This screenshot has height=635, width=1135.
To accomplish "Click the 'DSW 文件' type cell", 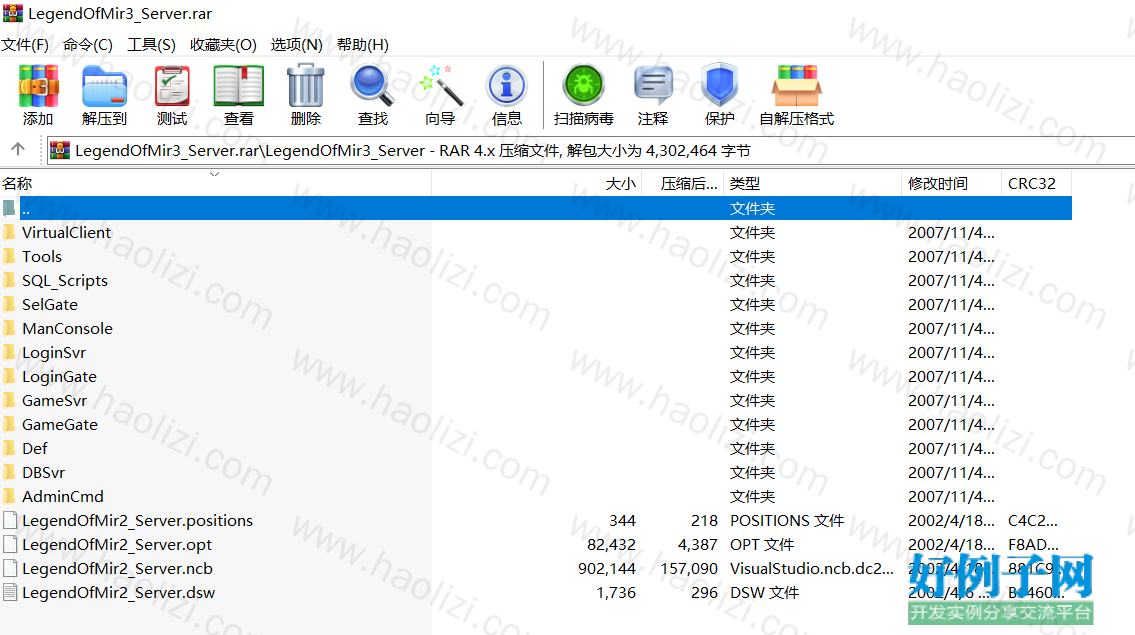I will pyautogui.click(x=764, y=592).
